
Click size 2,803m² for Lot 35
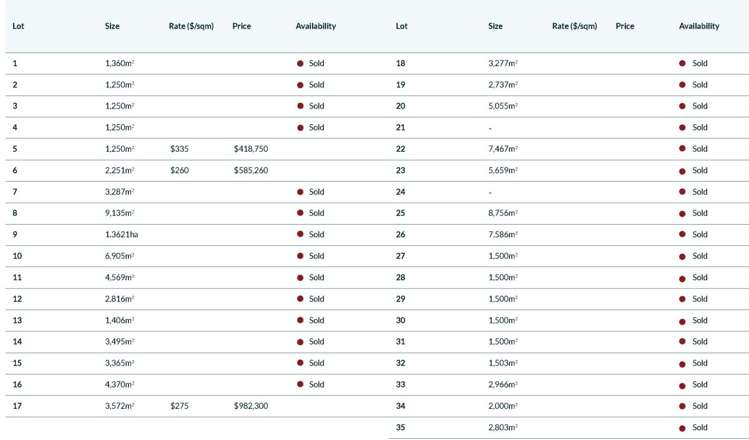click(503, 428)
